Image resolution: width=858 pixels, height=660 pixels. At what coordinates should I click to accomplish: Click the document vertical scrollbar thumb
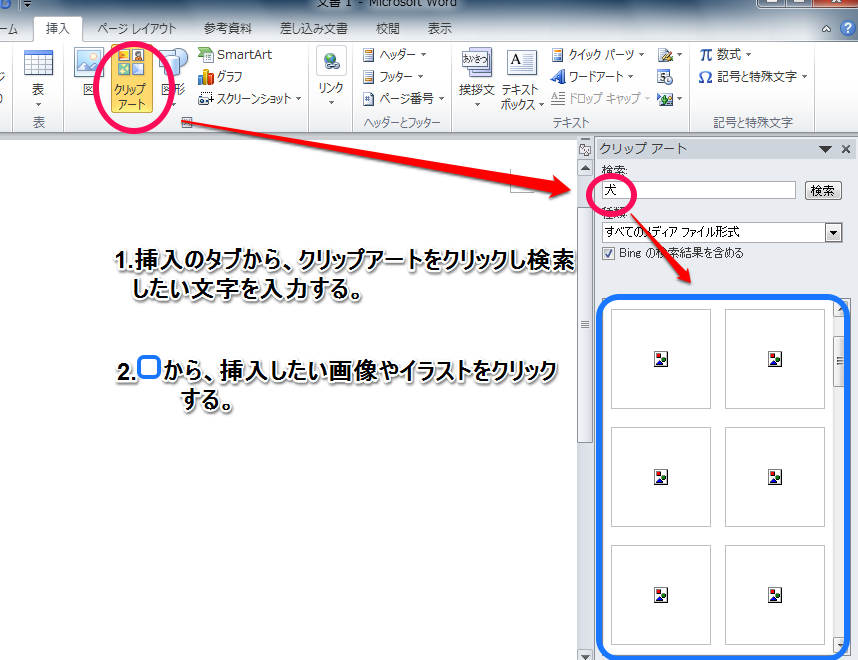pyautogui.click(x=585, y=325)
